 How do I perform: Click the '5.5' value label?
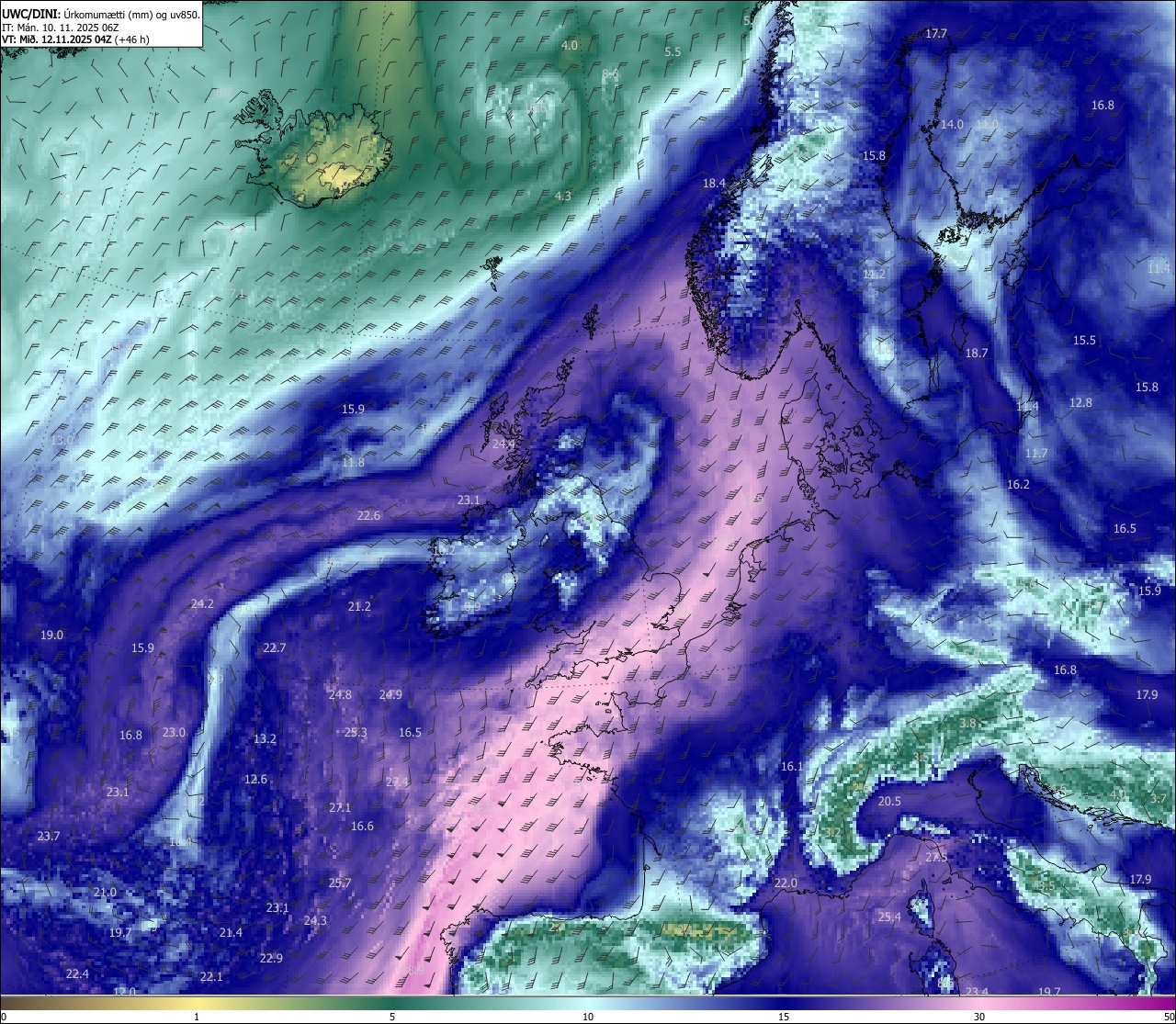(x=673, y=52)
